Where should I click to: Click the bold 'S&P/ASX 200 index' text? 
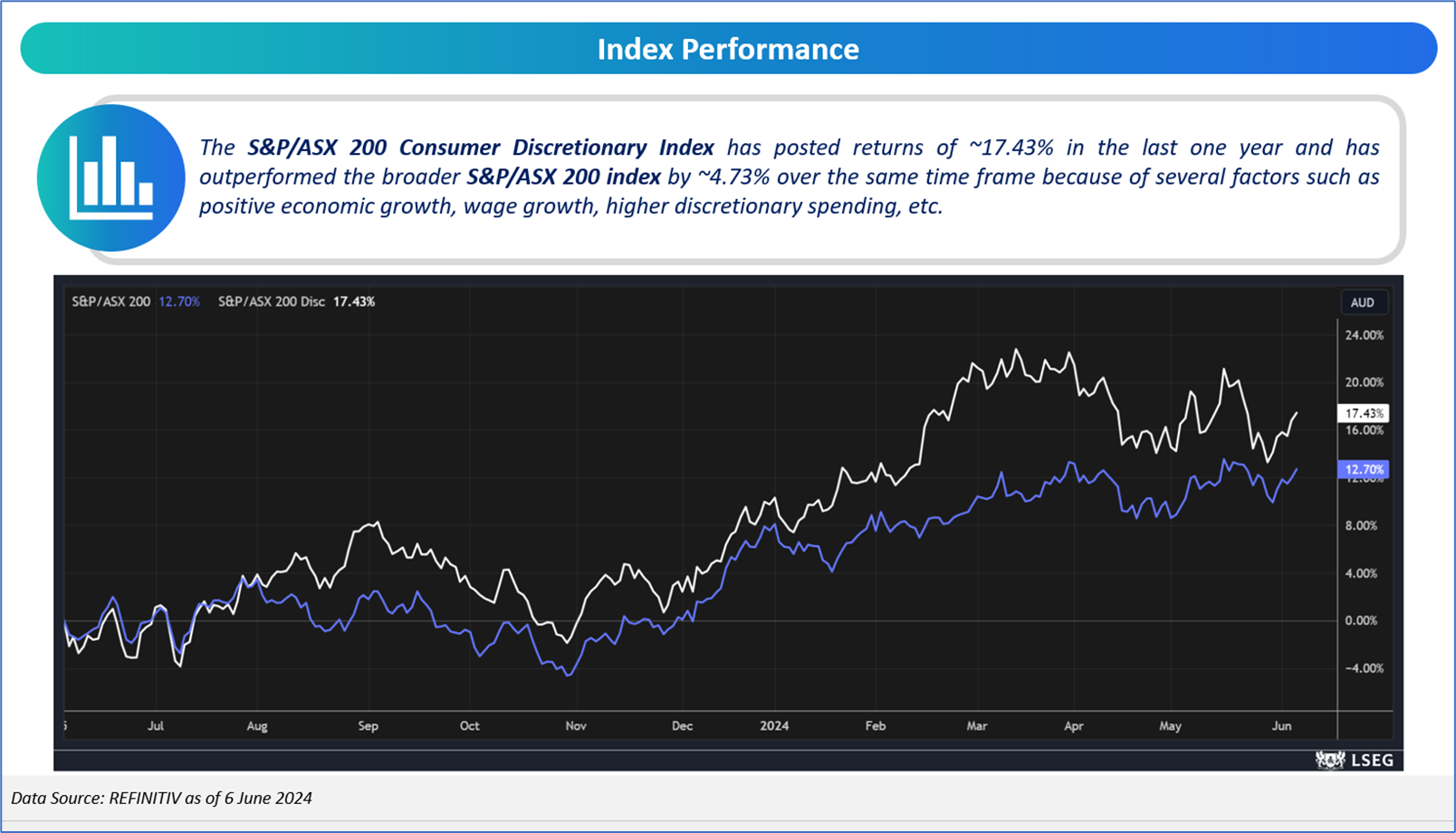click(564, 177)
